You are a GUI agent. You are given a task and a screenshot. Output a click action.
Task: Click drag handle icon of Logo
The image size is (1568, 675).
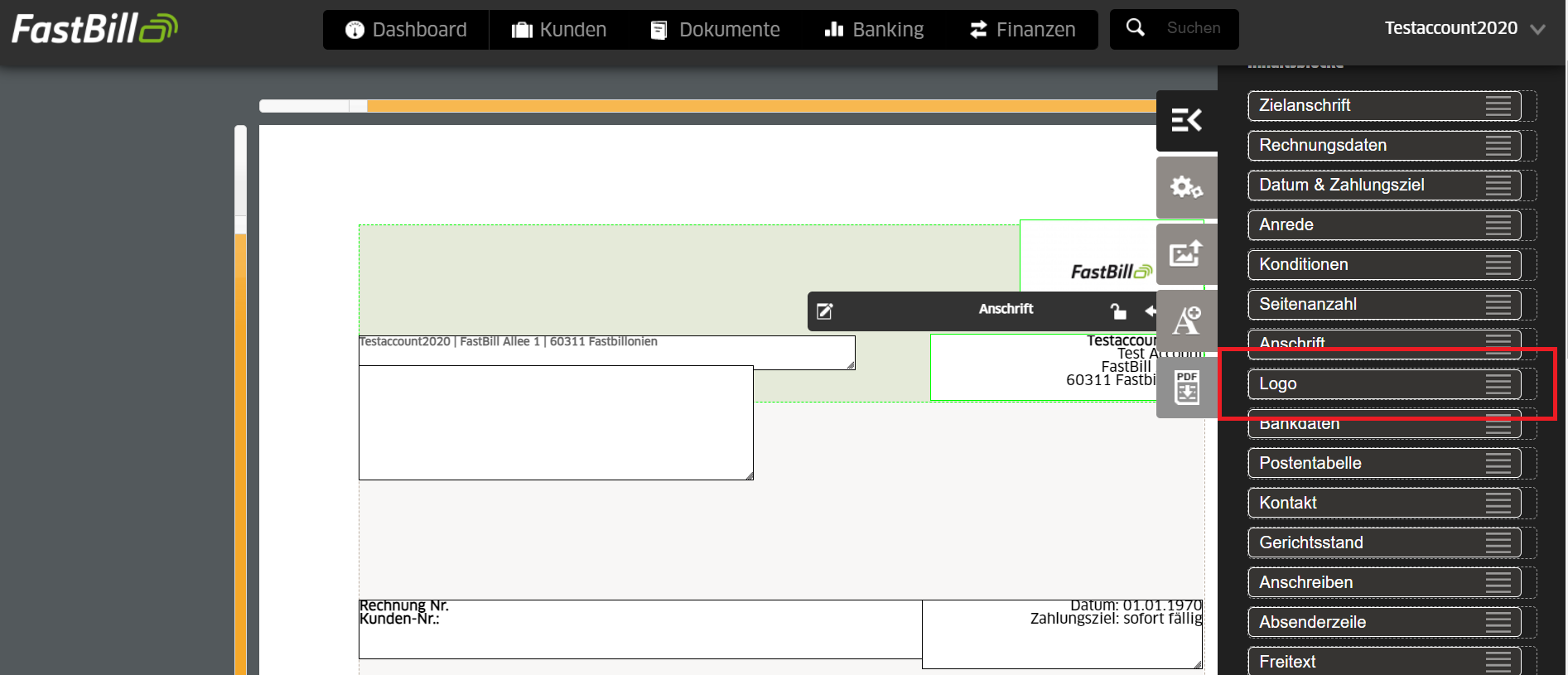[x=1498, y=383]
